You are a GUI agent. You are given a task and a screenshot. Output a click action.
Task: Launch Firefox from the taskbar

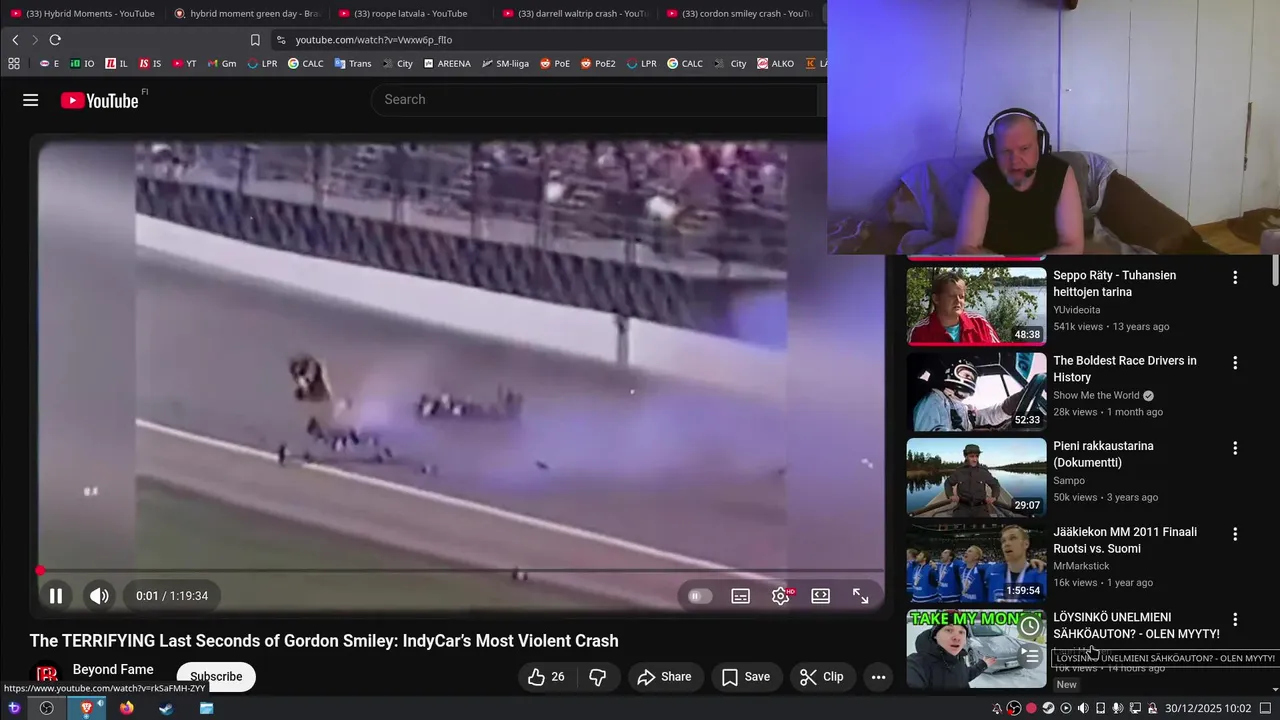click(126, 708)
